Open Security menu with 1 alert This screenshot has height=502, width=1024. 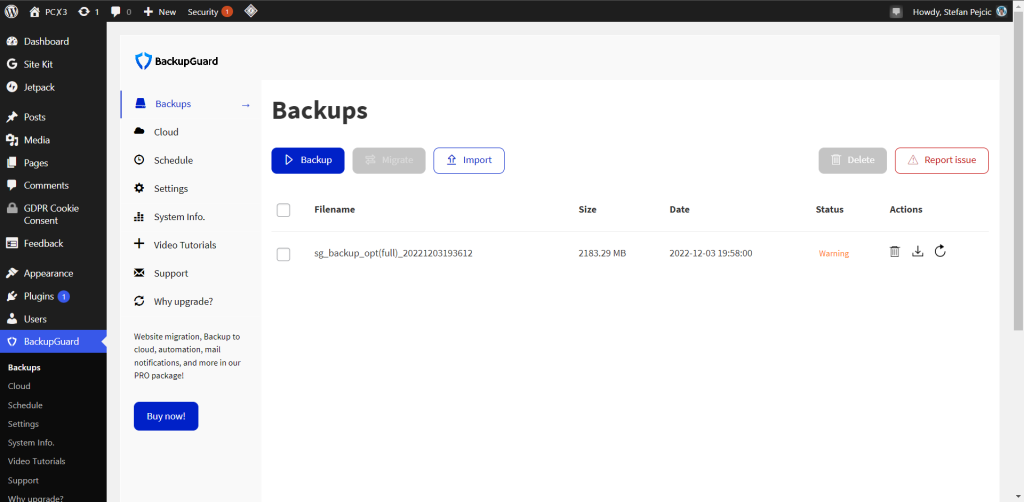click(x=210, y=11)
